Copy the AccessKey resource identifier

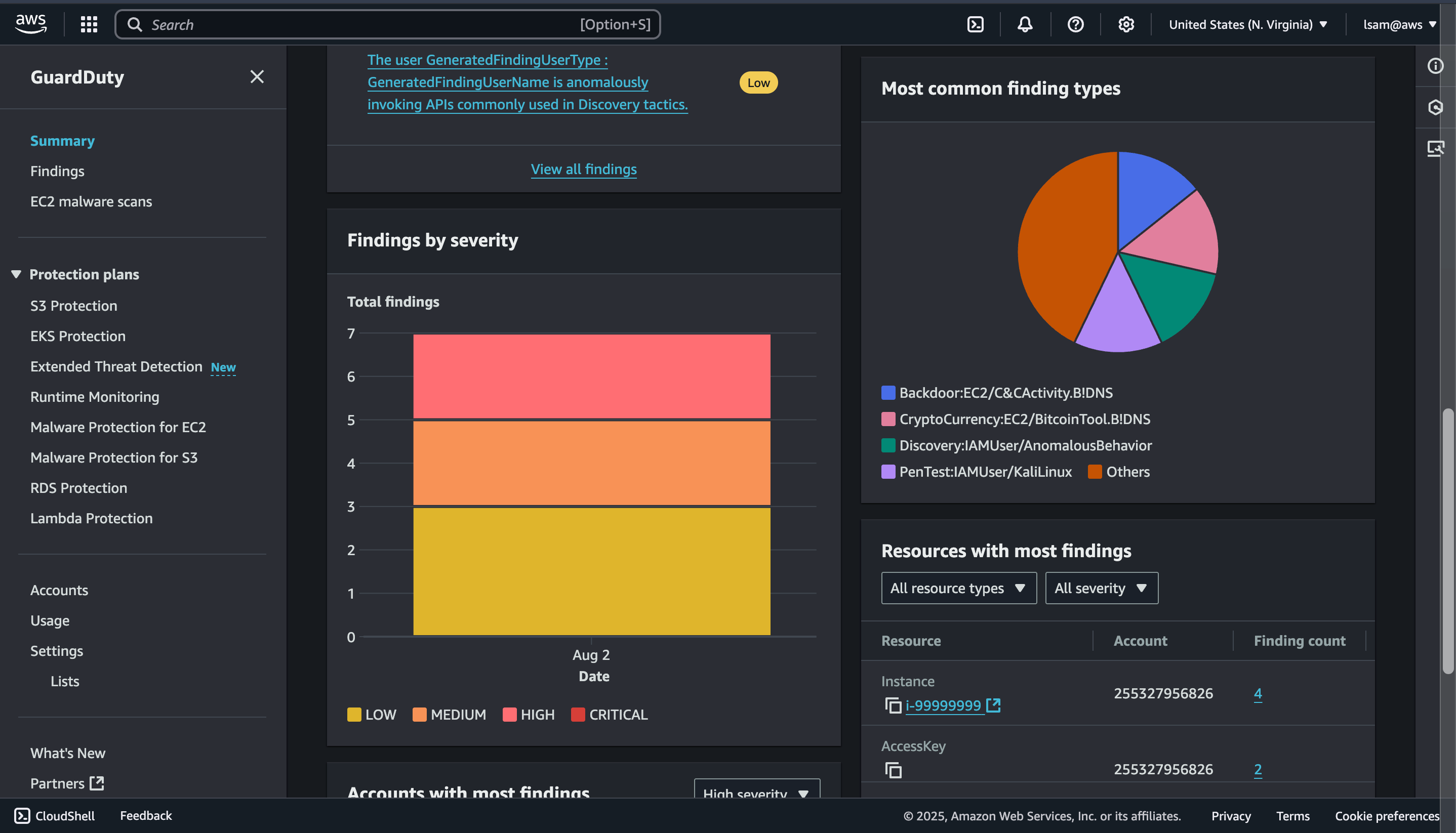(x=893, y=770)
